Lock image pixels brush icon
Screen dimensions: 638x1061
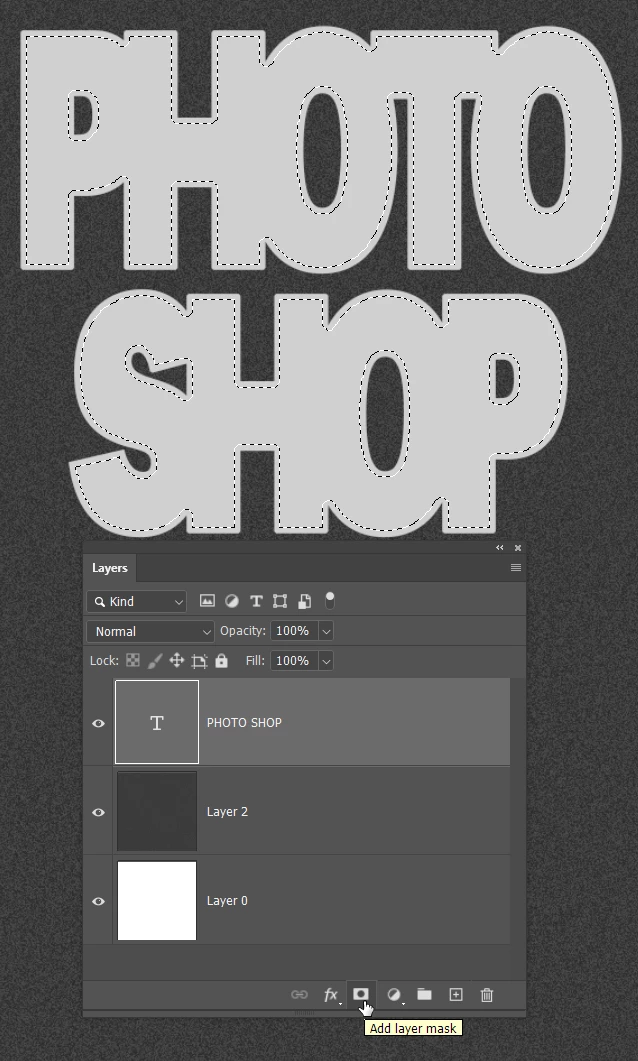coord(154,660)
